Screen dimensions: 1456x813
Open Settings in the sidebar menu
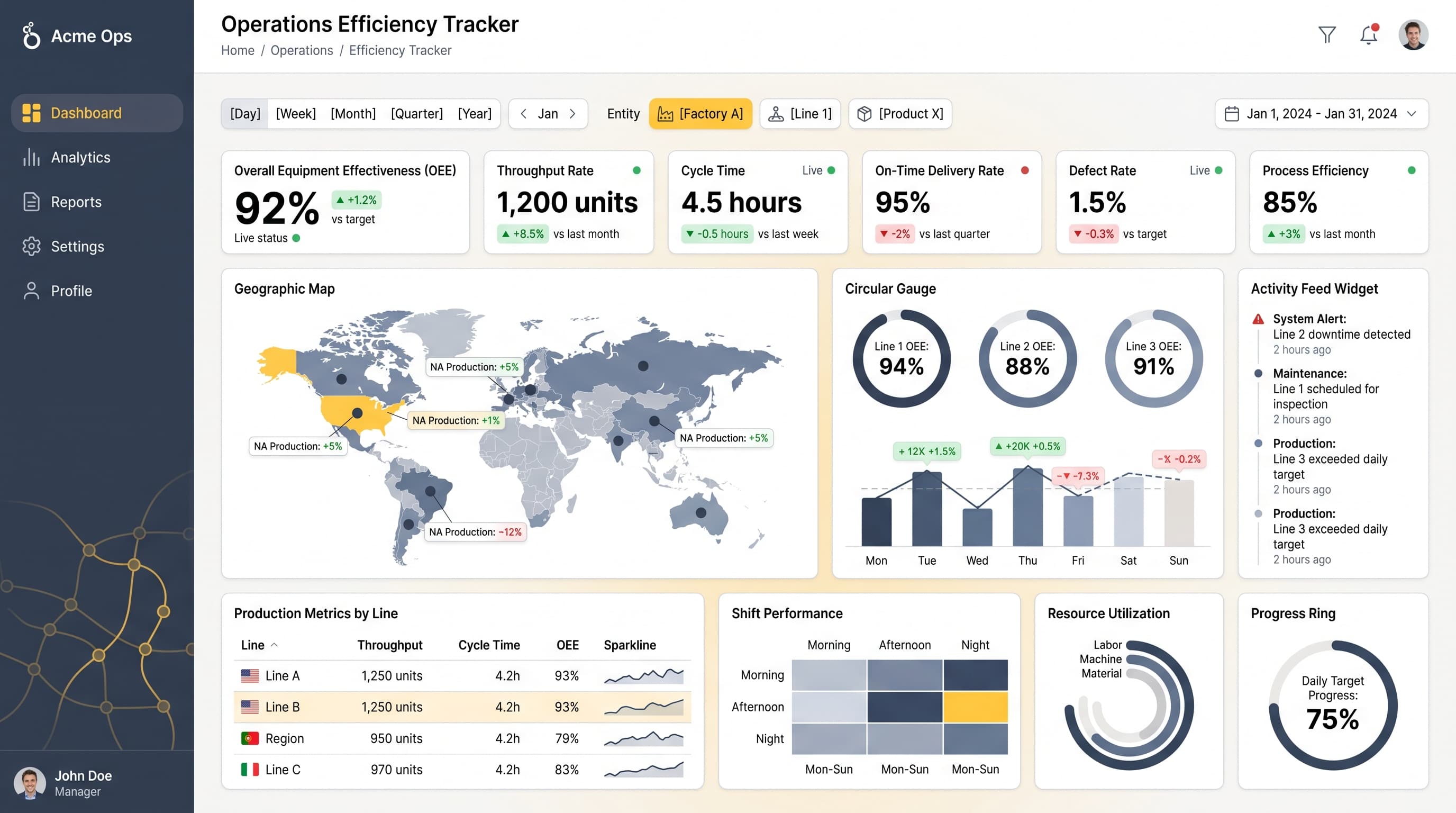(x=97, y=246)
